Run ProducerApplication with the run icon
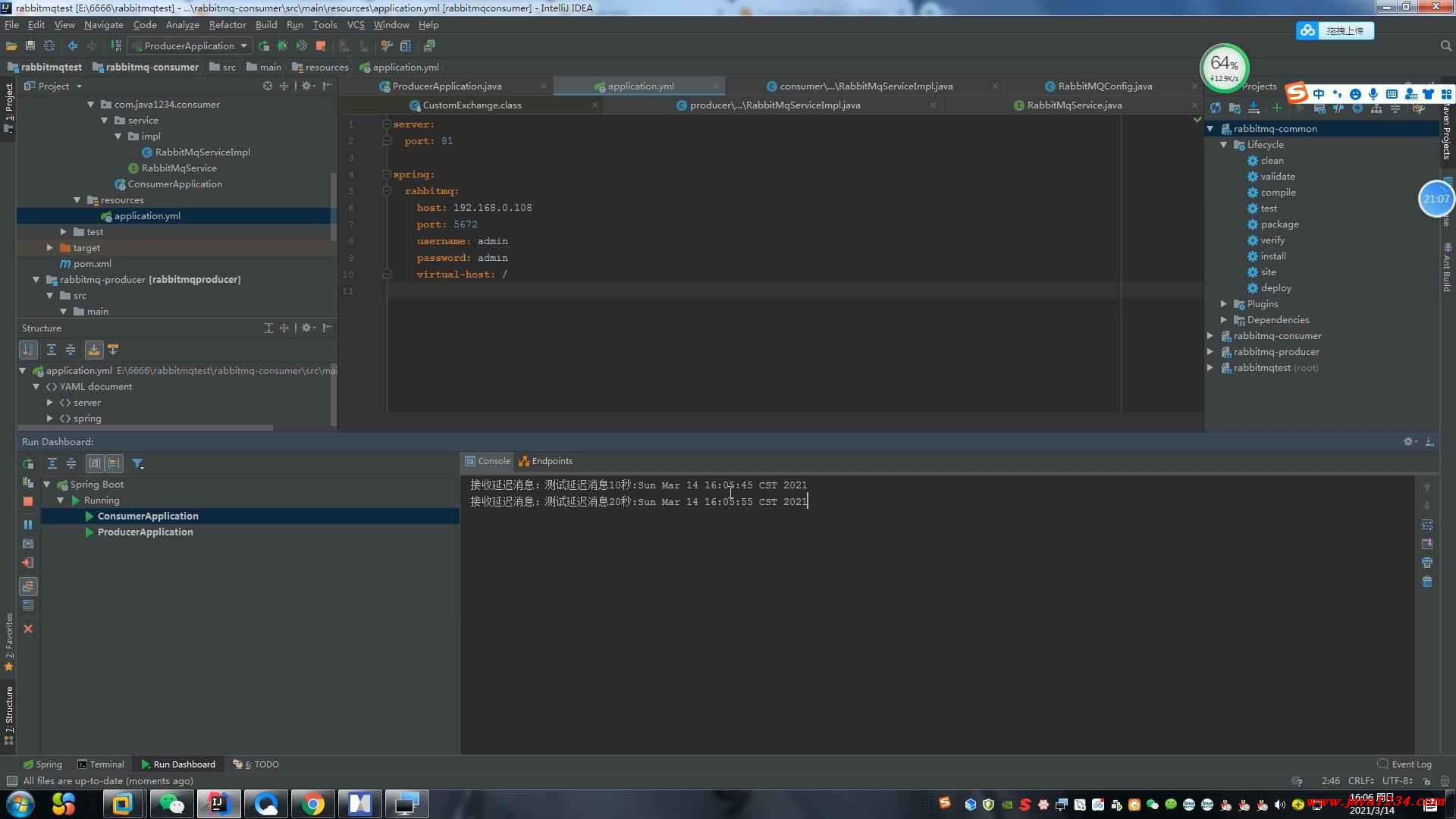This screenshot has height=819, width=1456. [264, 46]
